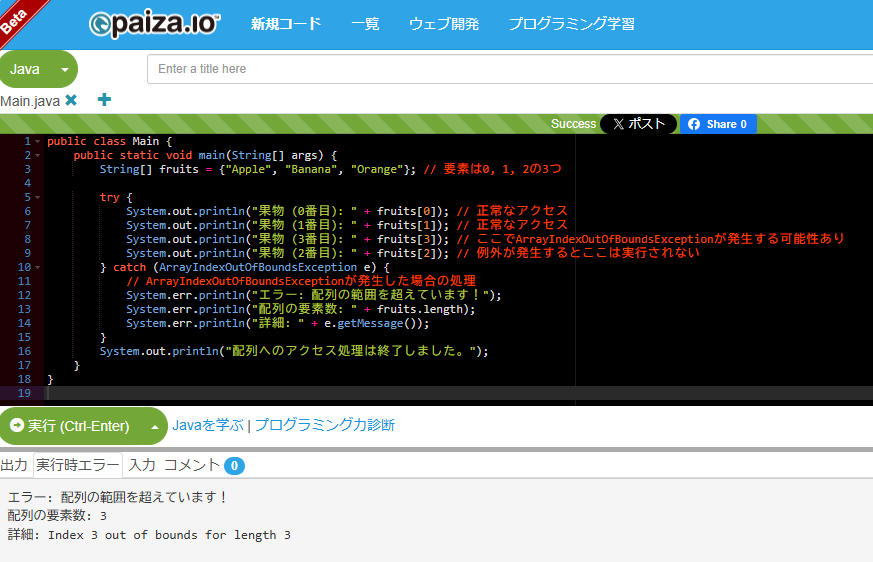Add a new file with plus icon

104,100
